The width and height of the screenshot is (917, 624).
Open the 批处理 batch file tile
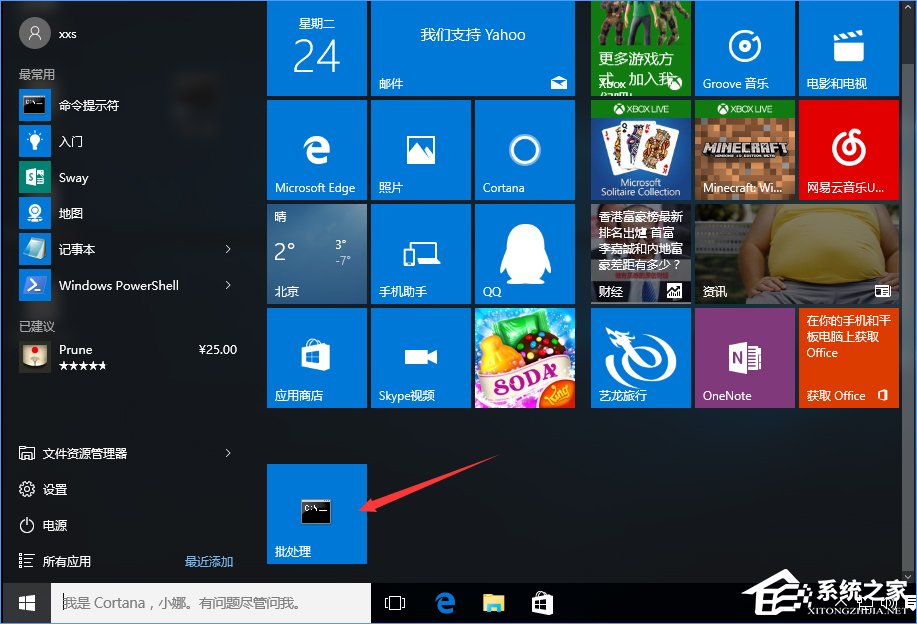[x=316, y=514]
